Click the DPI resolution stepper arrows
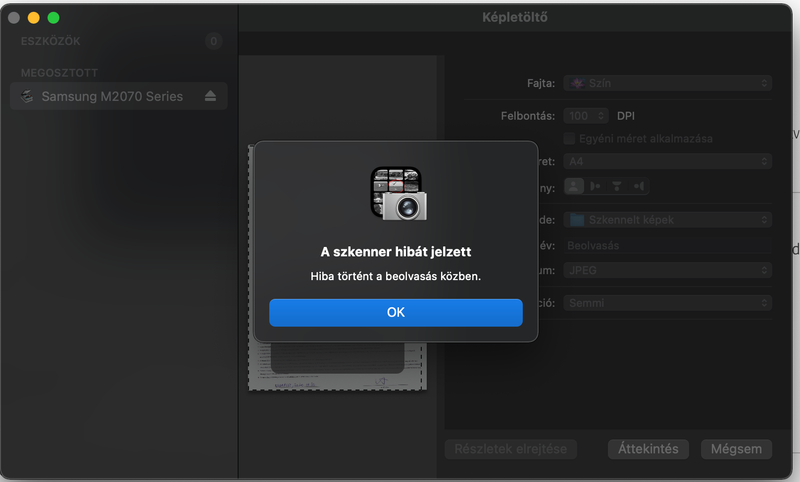Screen dimensions: 800x482 (602, 116)
